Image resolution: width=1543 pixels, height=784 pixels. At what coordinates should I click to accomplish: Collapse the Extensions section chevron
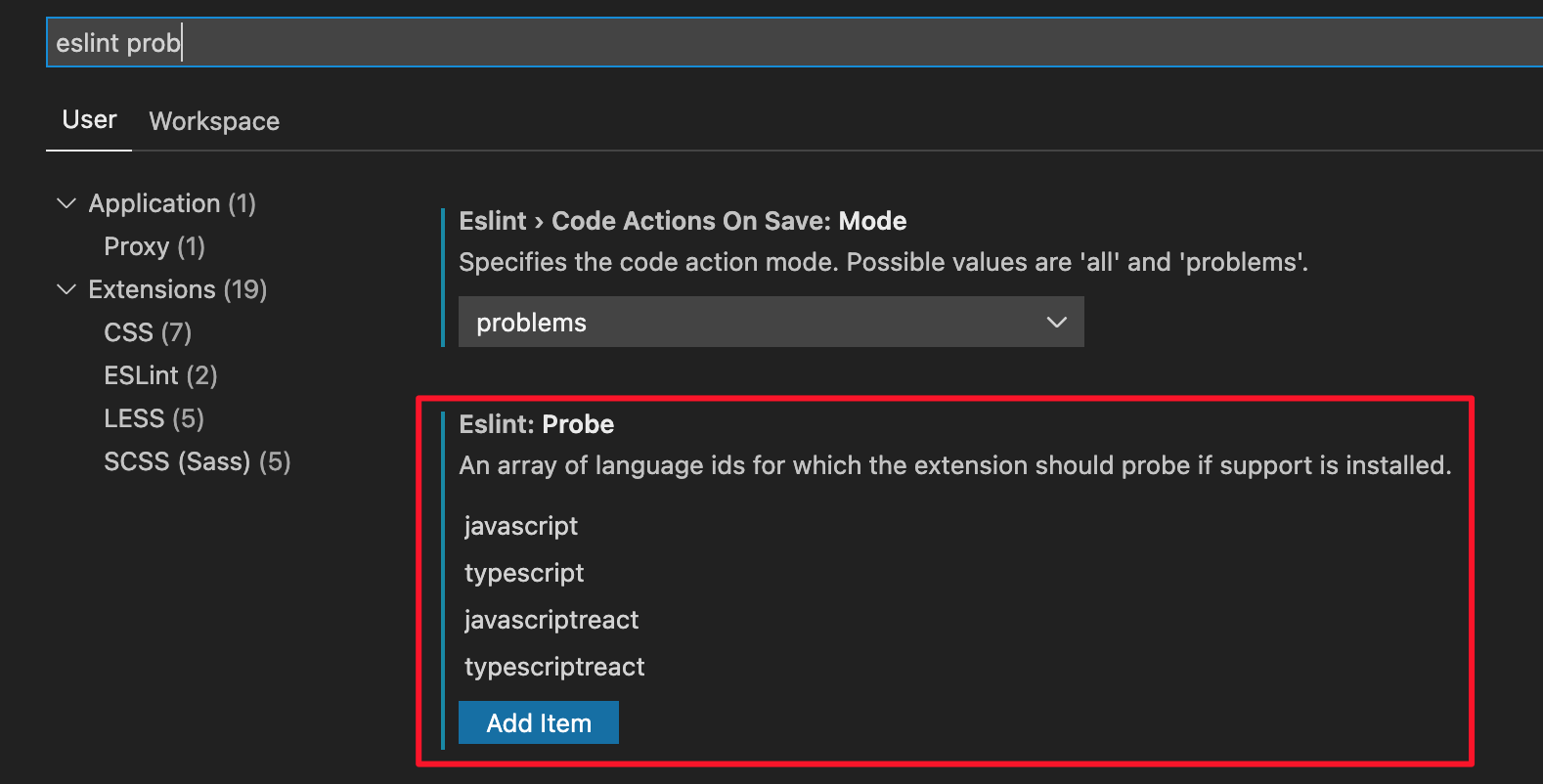pos(66,289)
